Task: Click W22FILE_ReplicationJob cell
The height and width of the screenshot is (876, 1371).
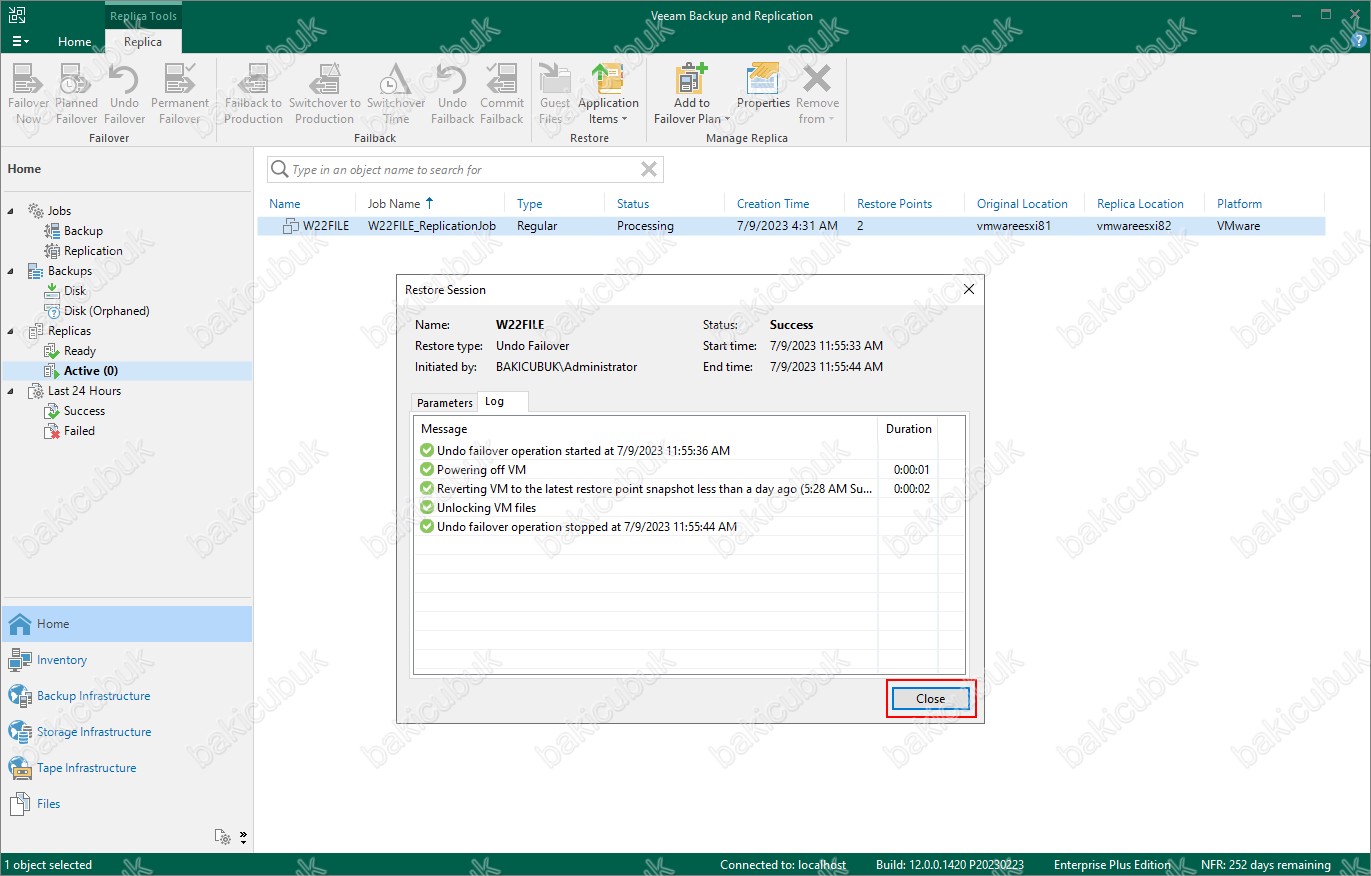Action: 432,226
